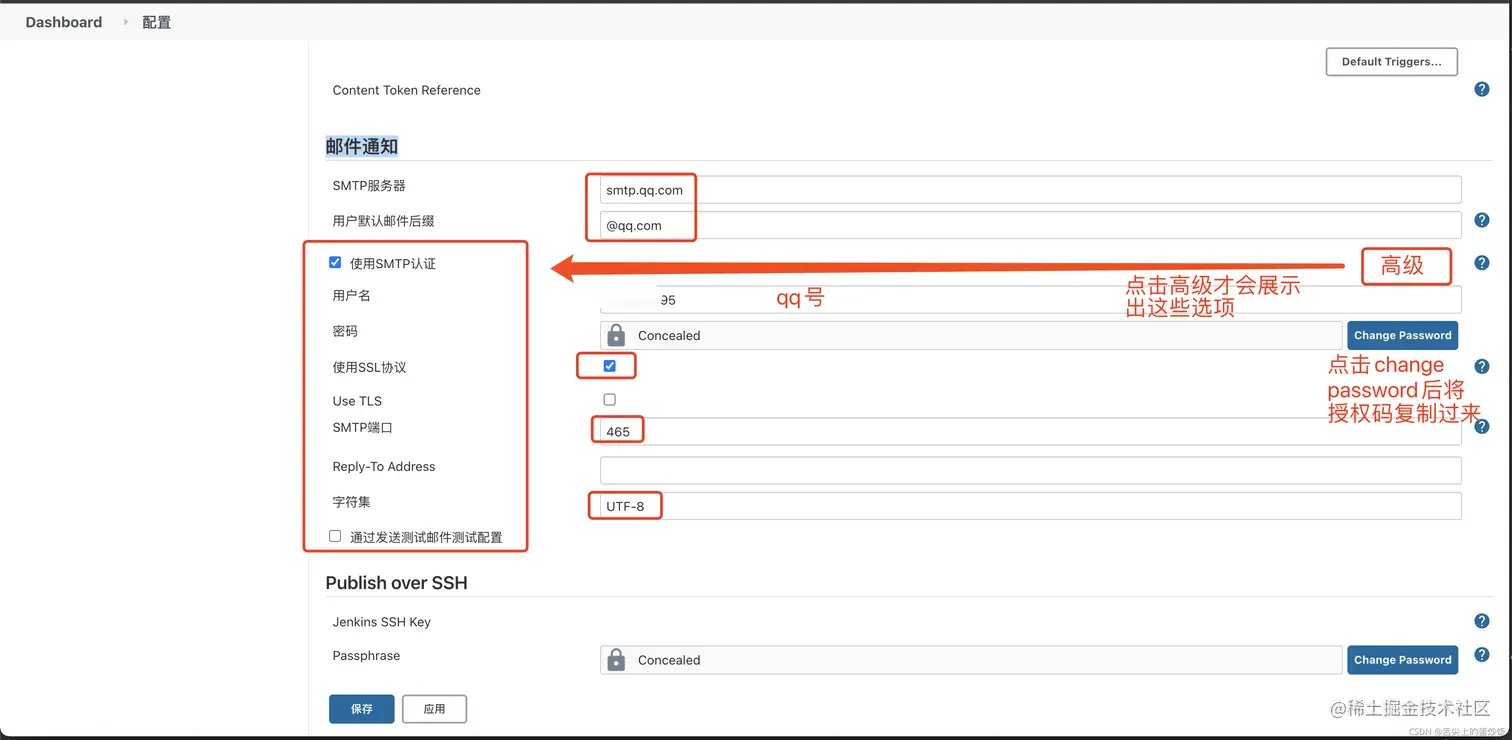Screen dimensions: 1512x740
Task: Uncheck the 使用SSL协议 checkbox
Action: click(x=609, y=366)
